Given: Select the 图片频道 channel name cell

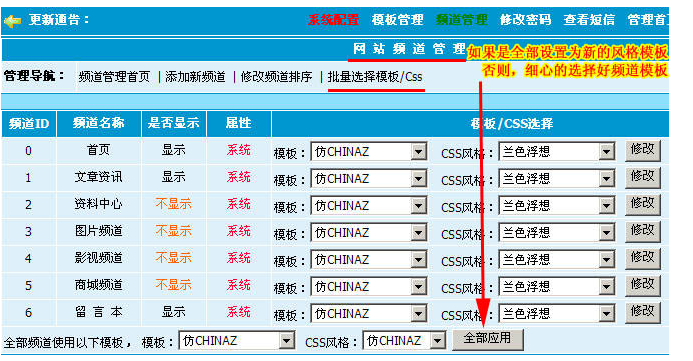Looking at the screenshot, I should click(99, 231).
